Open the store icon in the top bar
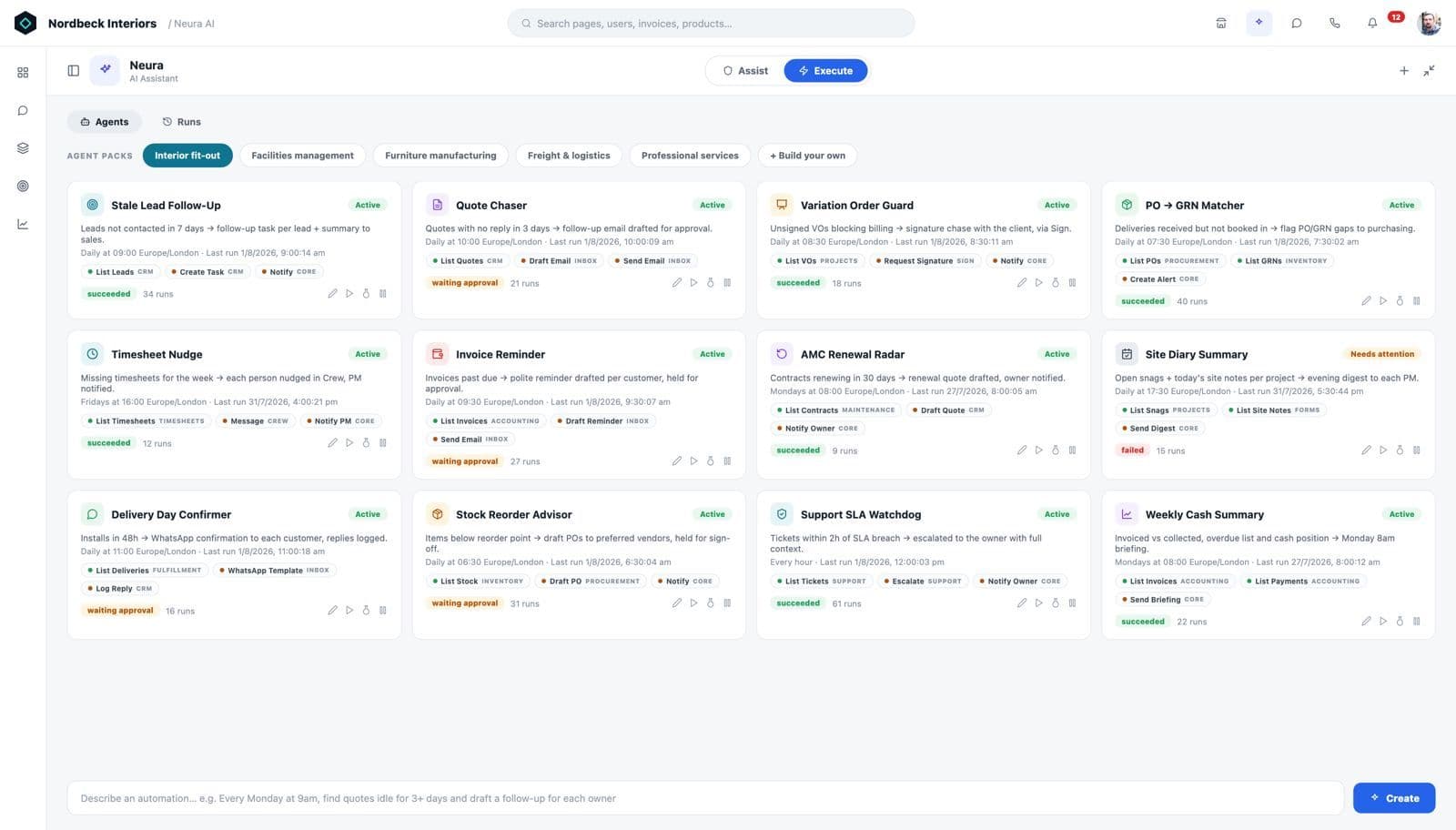Viewport: 1456px width, 830px height. pyautogui.click(x=1221, y=24)
